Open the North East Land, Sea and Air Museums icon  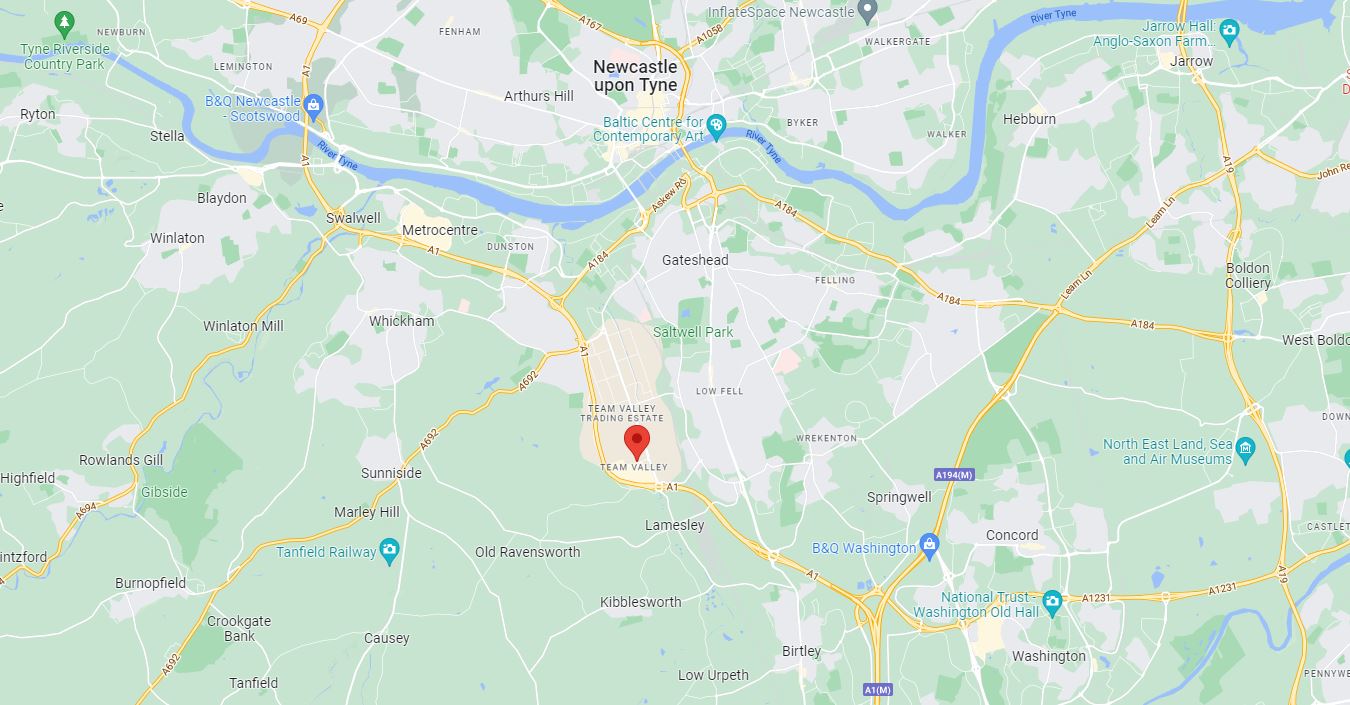pyautogui.click(x=1245, y=447)
